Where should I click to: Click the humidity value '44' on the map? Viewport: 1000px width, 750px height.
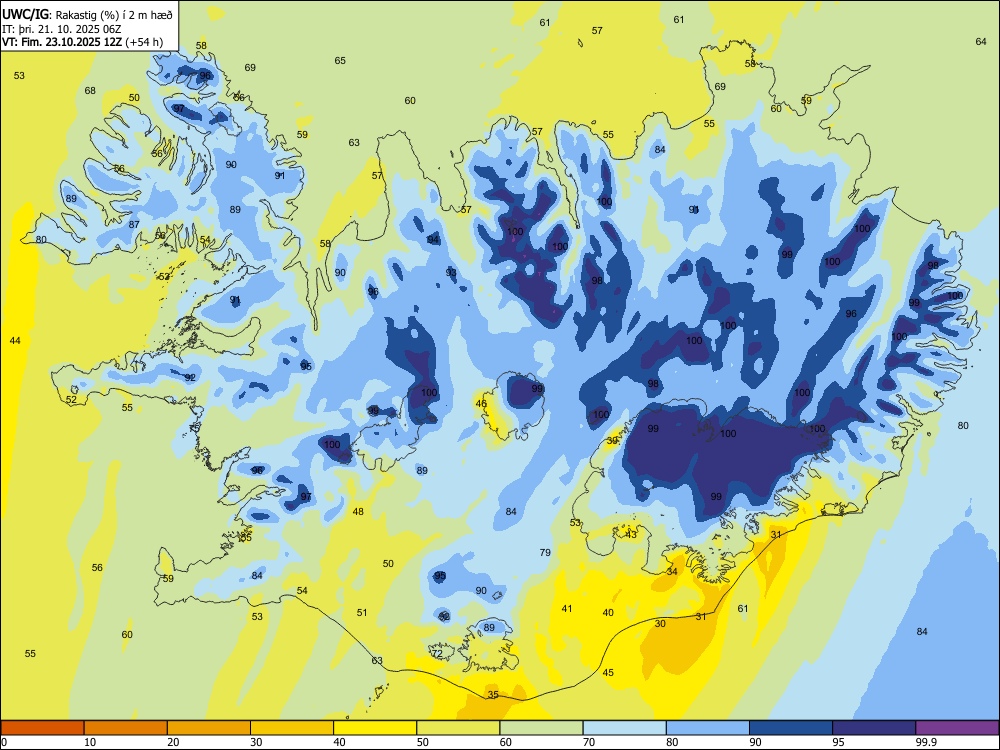click(x=15, y=341)
